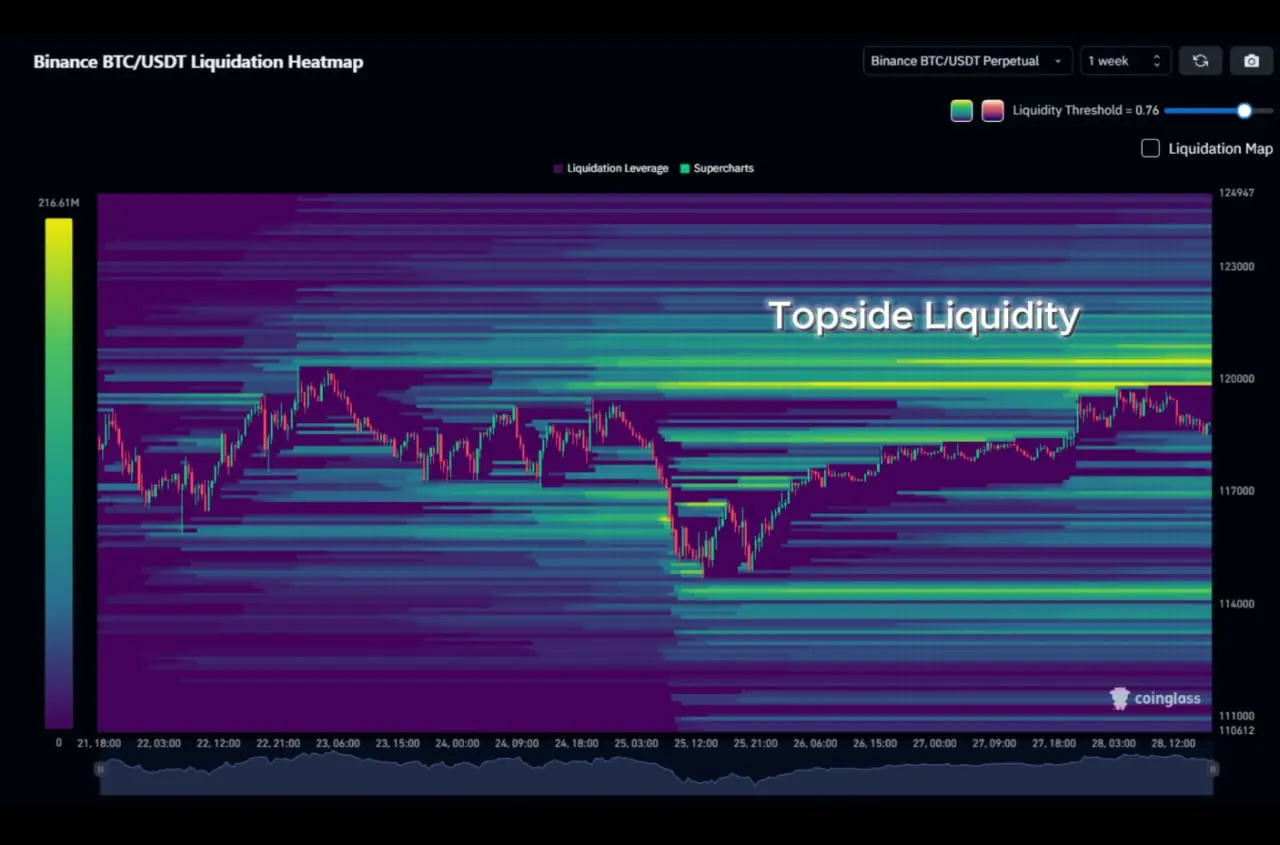Click the Binance BTC/USDT Liquidation Heatmap title
Viewport: 1280px width, 845px height.
(198, 62)
